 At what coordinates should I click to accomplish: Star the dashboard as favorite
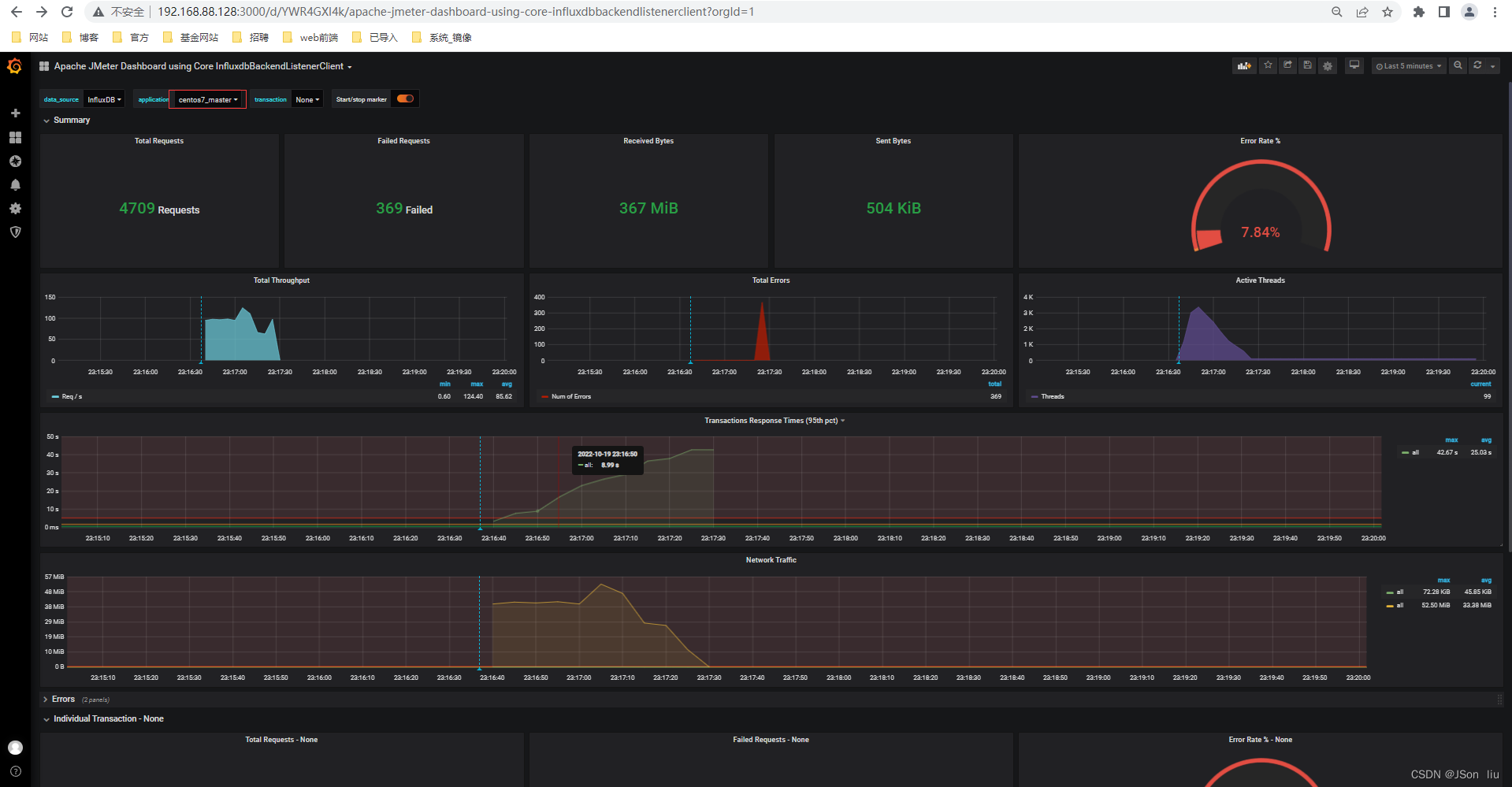[x=1268, y=65]
